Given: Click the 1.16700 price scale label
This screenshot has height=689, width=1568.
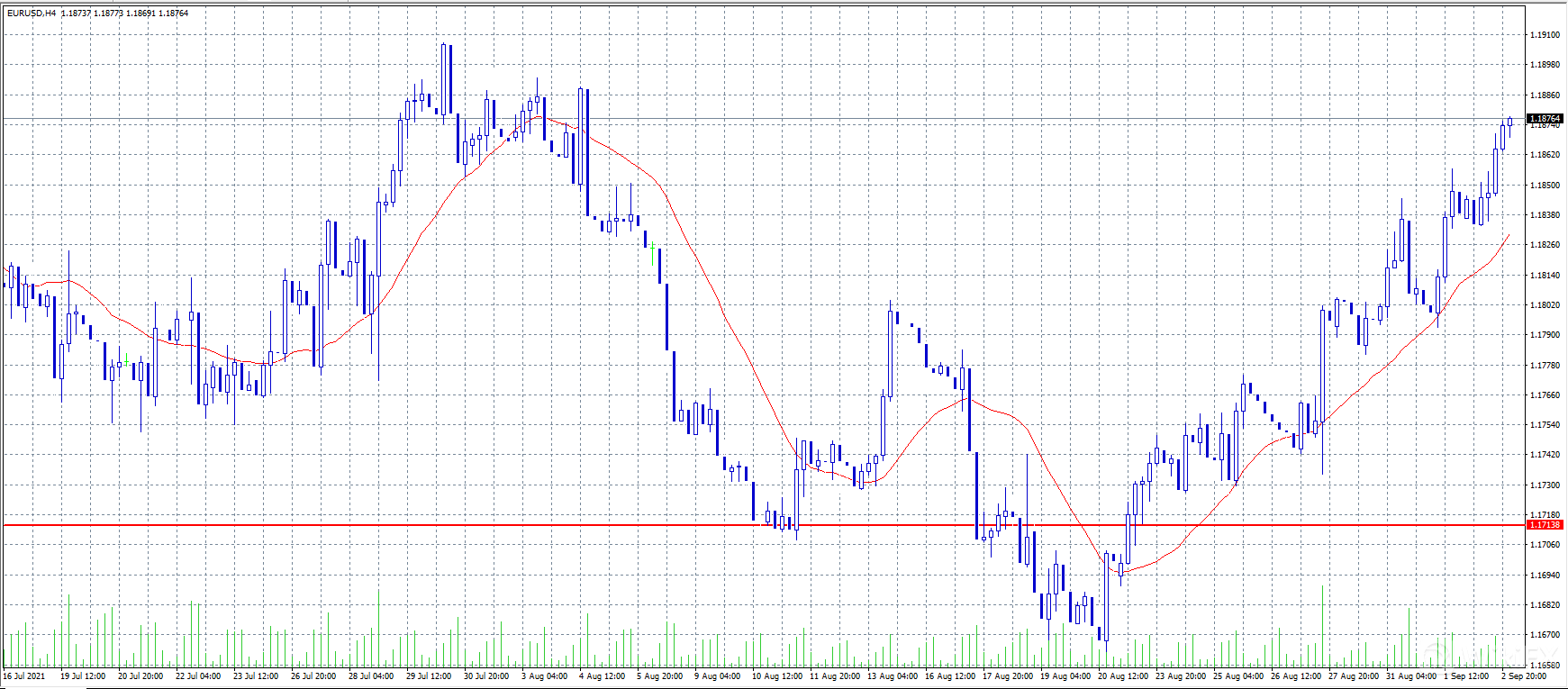Looking at the screenshot, I should coord(1545,635).
